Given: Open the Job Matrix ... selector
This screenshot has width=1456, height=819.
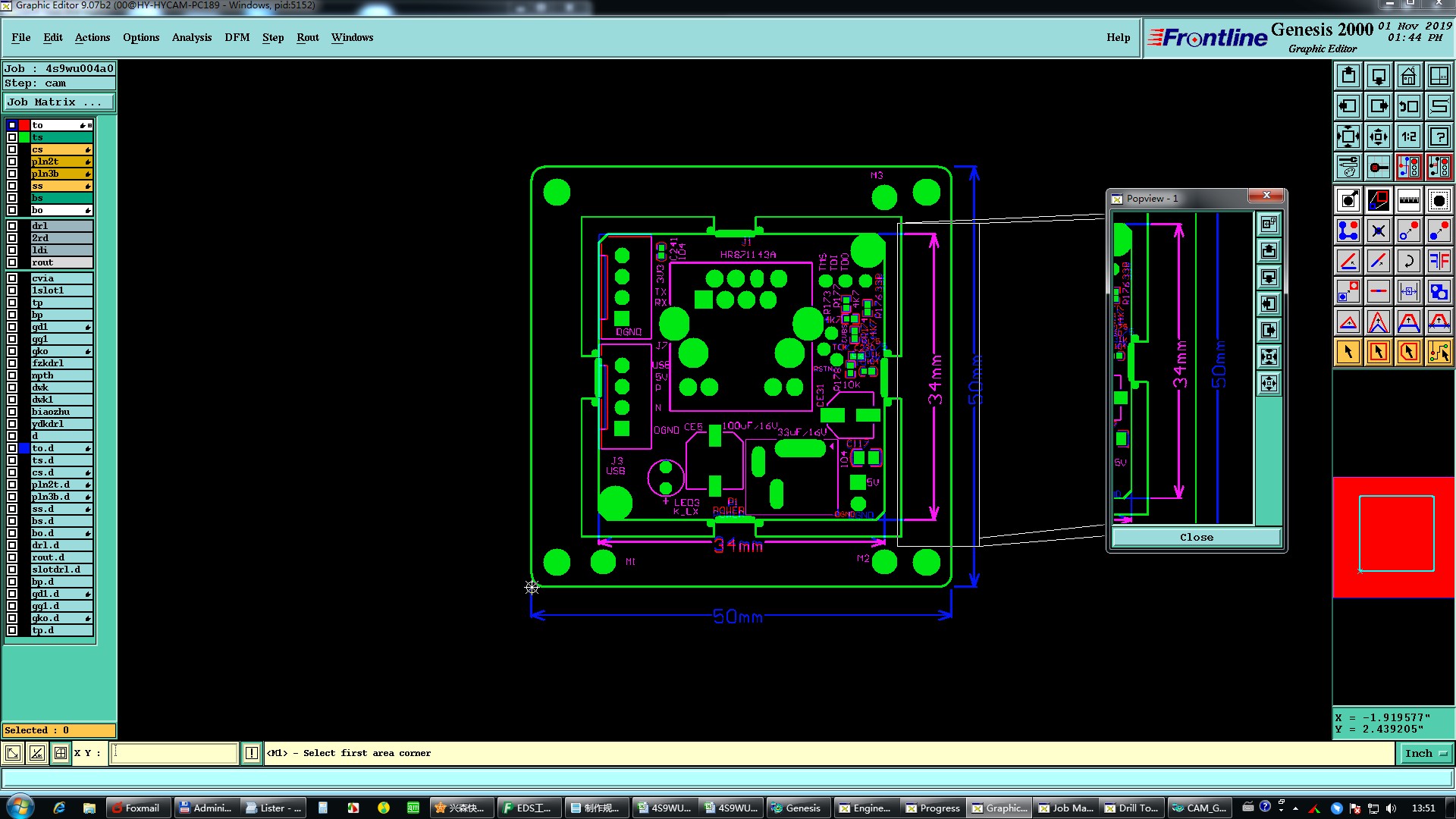Looking at the screenshot, I should click(x=59, y=102).
